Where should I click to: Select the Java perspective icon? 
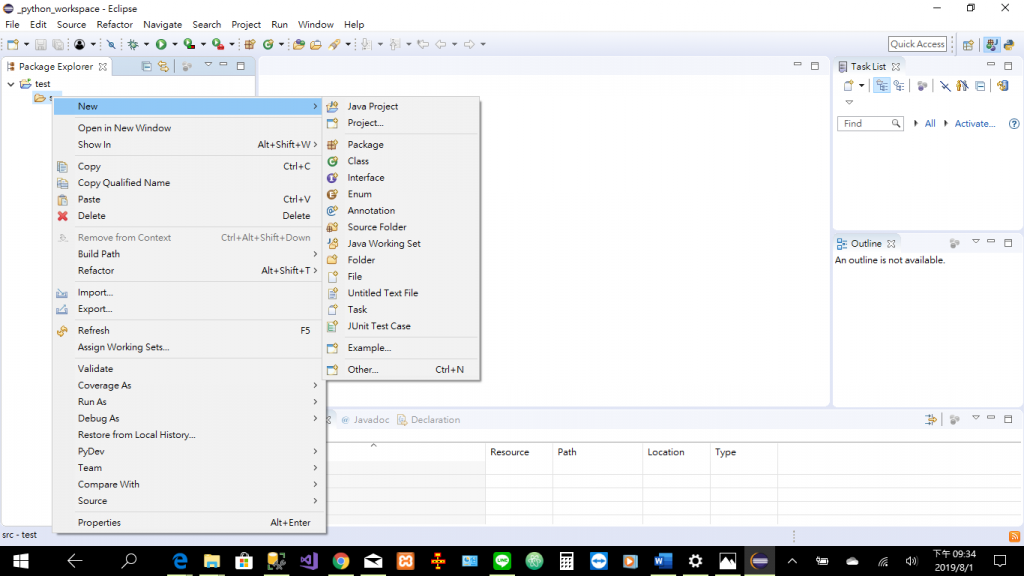click(x=992, y=44)
